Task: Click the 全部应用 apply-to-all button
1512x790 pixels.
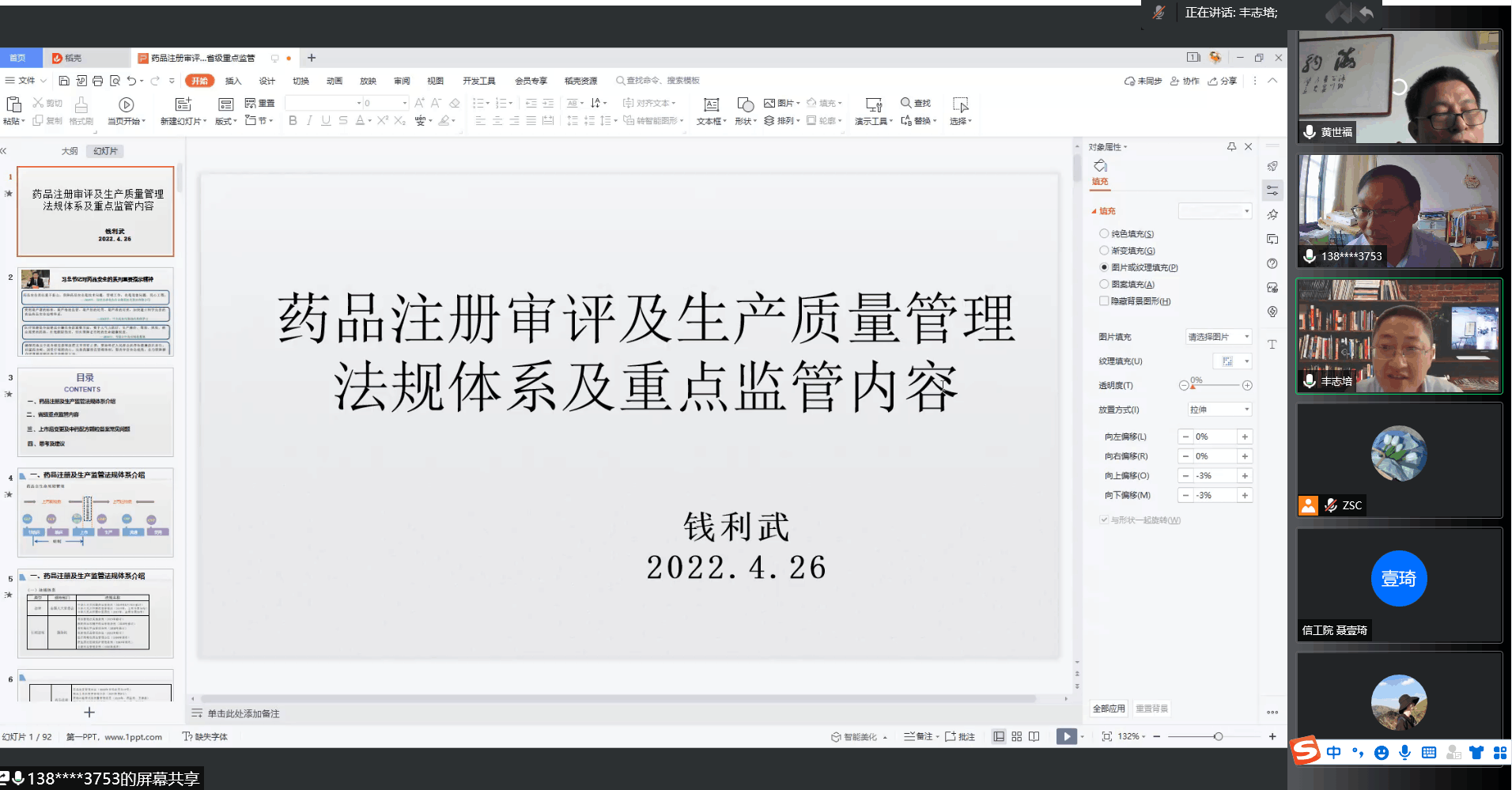Action: 1108,709
